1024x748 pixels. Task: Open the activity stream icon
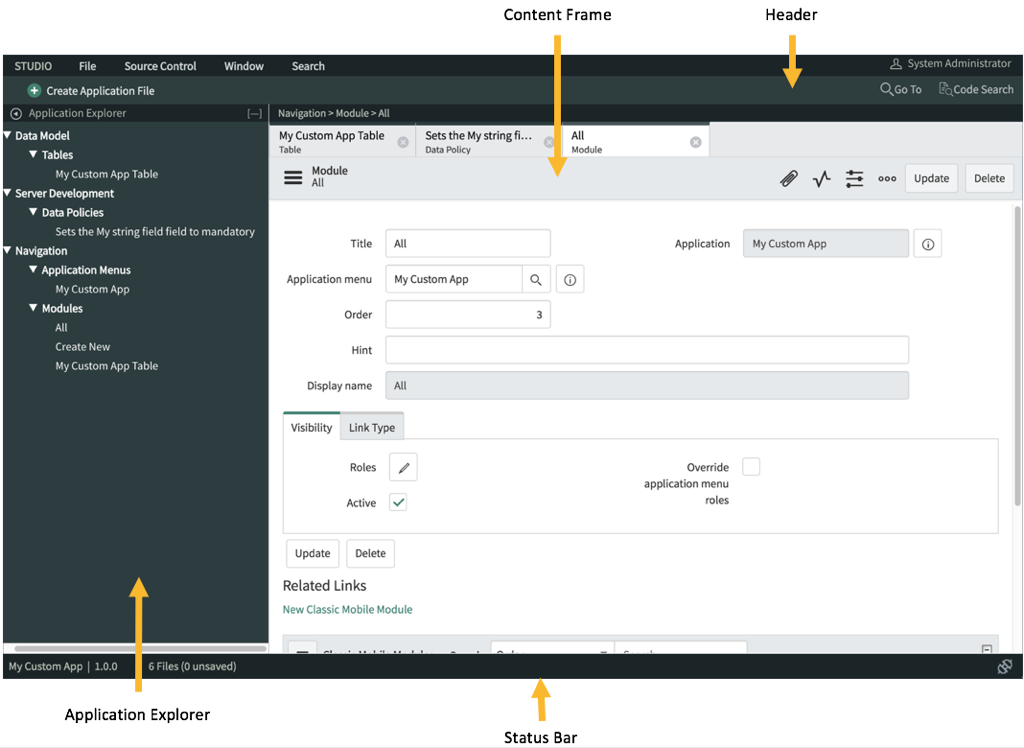pyautogui.click(x=821, y=178)
